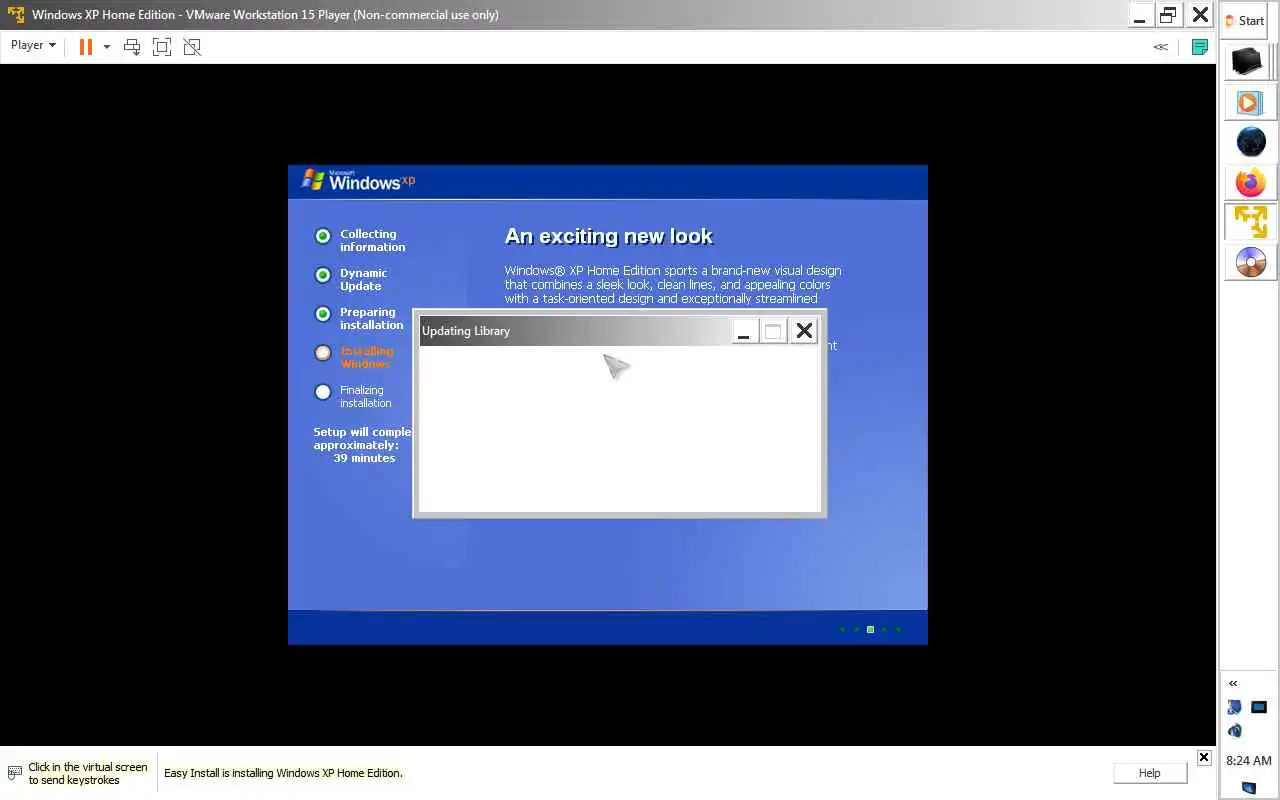
Task: Click the blue display tray icon
Action: coord(1259,707)
